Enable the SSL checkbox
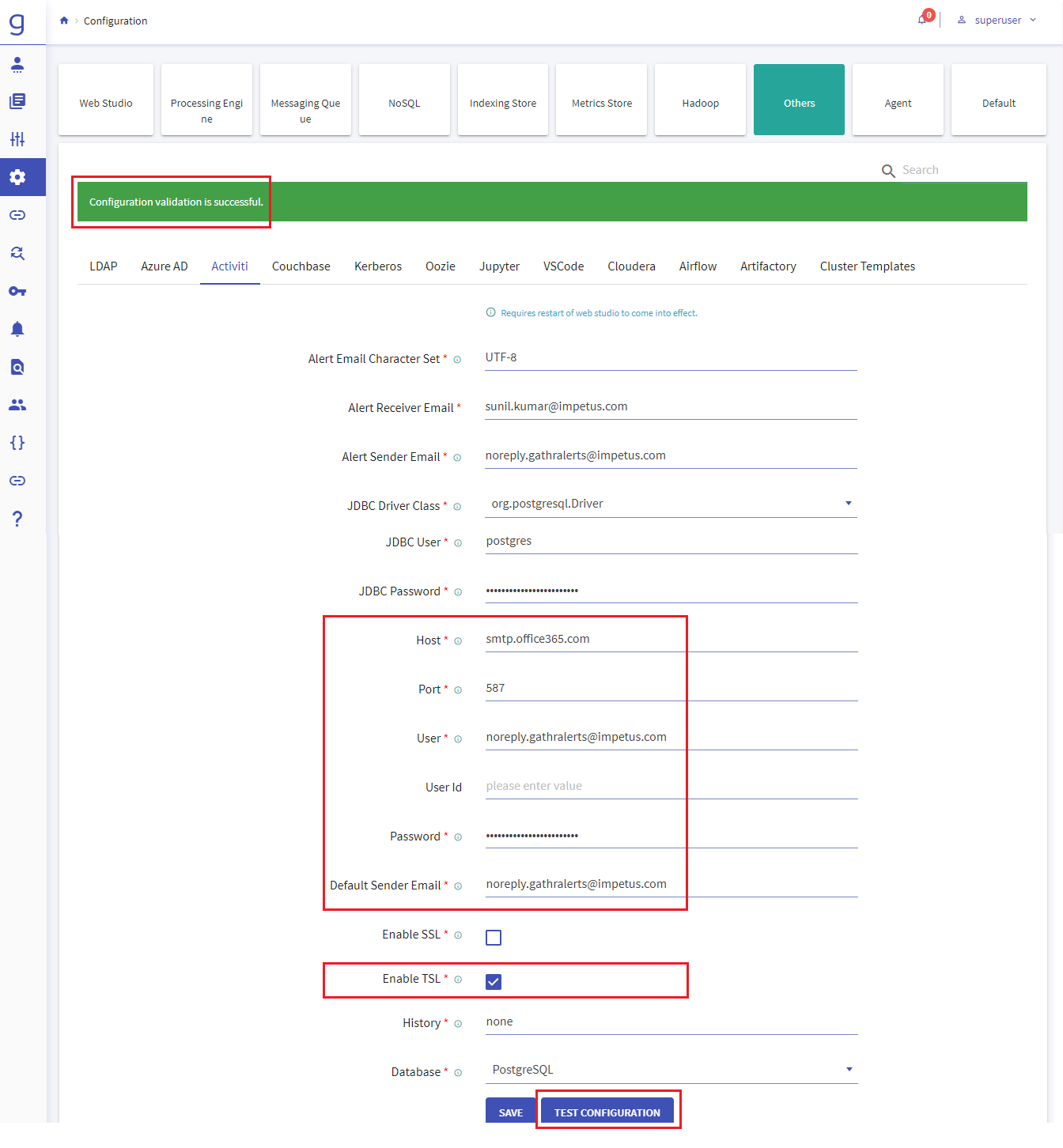 pos(494,938)
